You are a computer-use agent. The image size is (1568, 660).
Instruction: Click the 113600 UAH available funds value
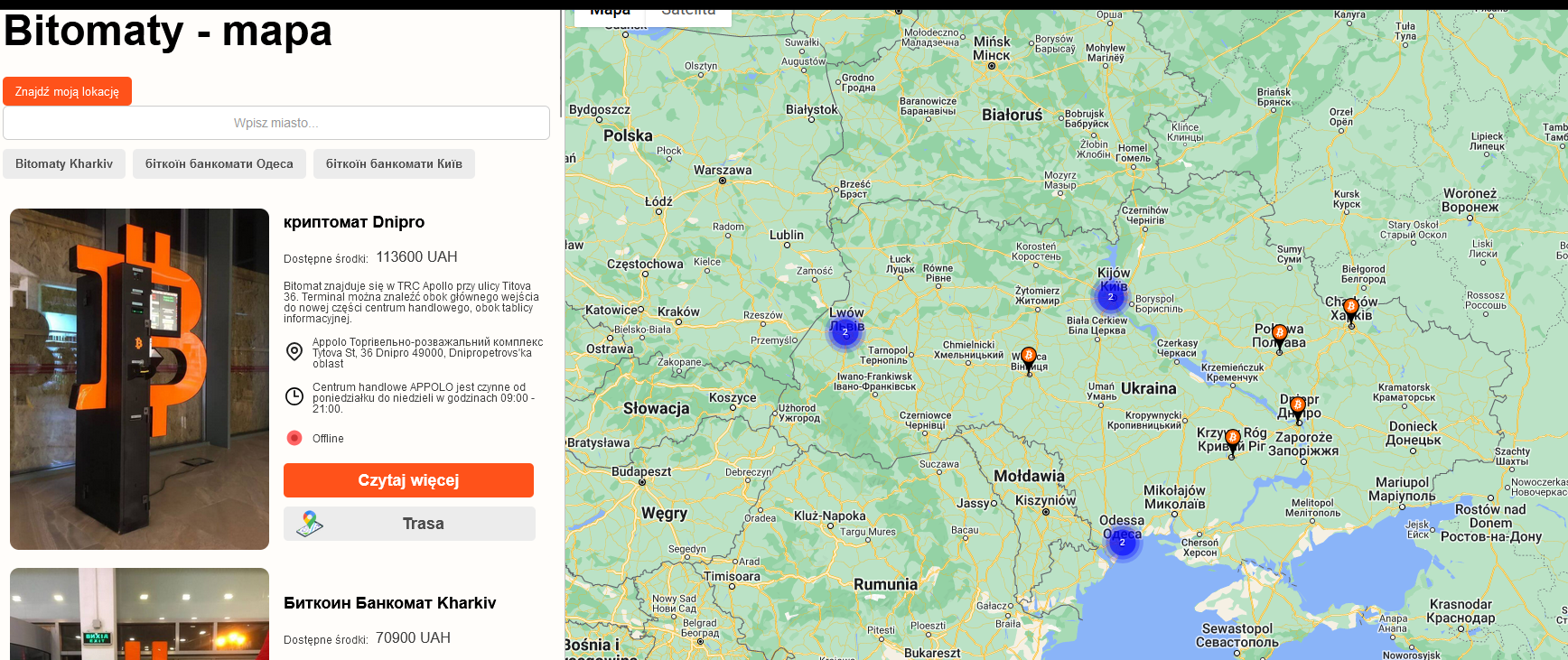[x=416, y=257]
